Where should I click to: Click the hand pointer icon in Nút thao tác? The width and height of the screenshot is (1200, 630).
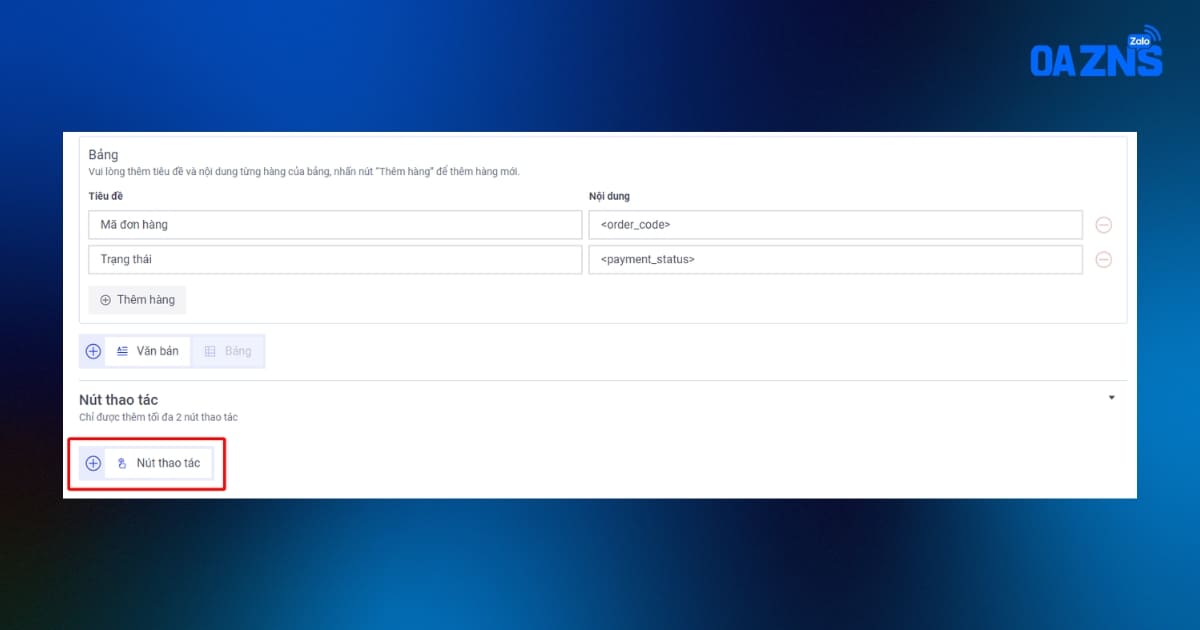click(122, 463)
